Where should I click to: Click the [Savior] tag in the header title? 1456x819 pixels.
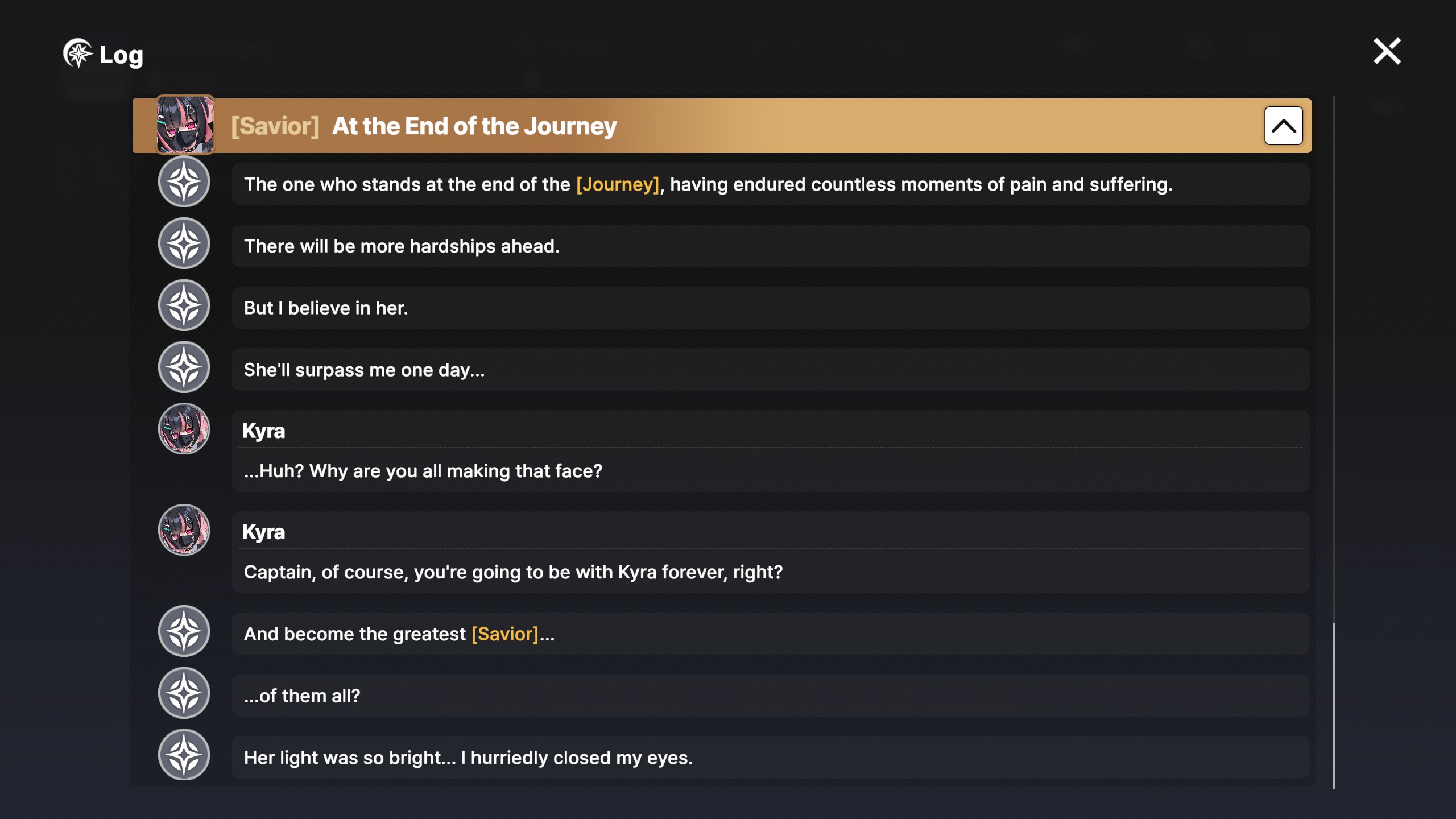tap(275, 126)
